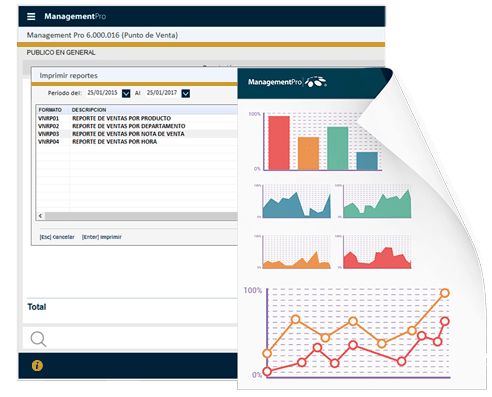Click the scroll left arrow of report list
This screenshot has height=397, width=492.
coord(41,216)
